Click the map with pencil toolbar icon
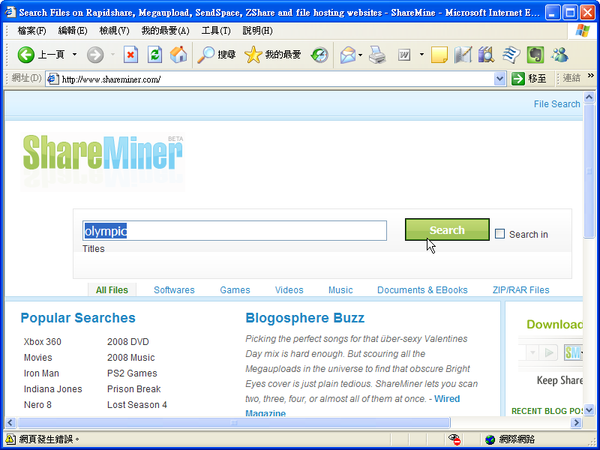The image size is (600, 450). coord(463,55)
